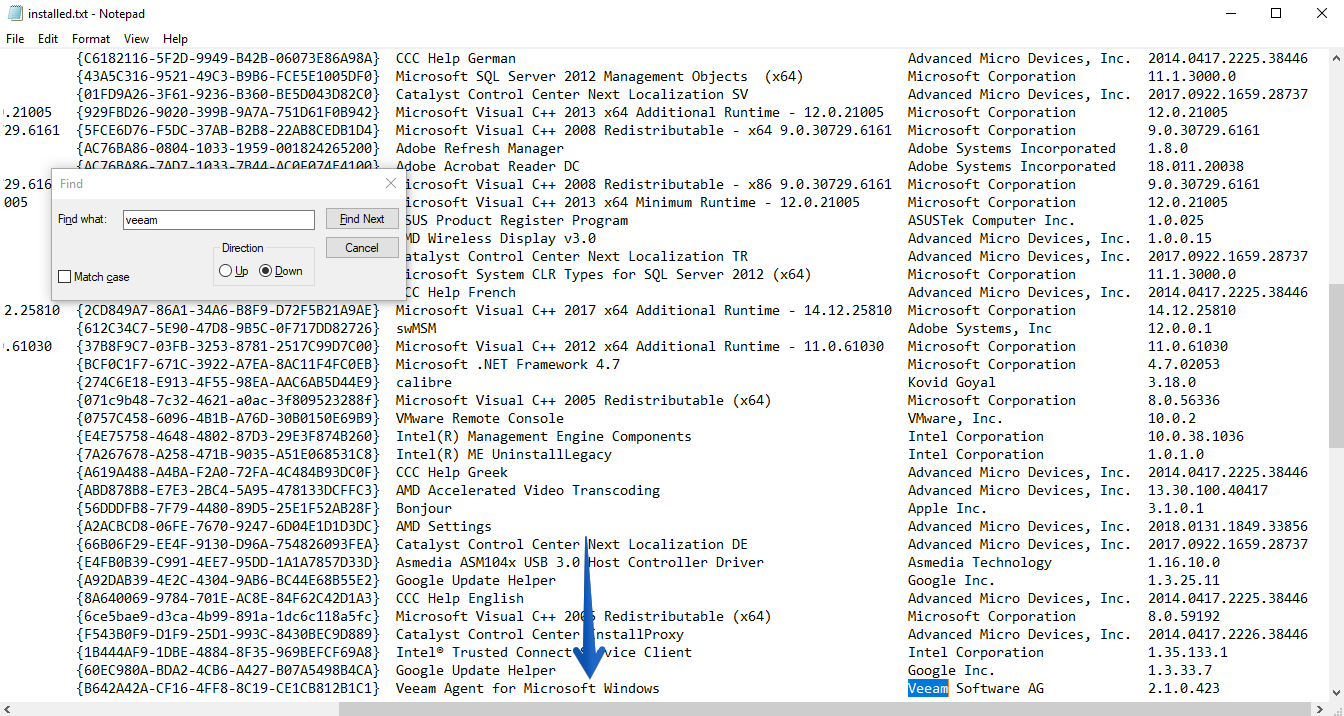Click the GUID '{274C6E18-E913-4F55-98EA-AAC6AB5D44E9}'
This screenshot has height=716, width=1344.
228,382
